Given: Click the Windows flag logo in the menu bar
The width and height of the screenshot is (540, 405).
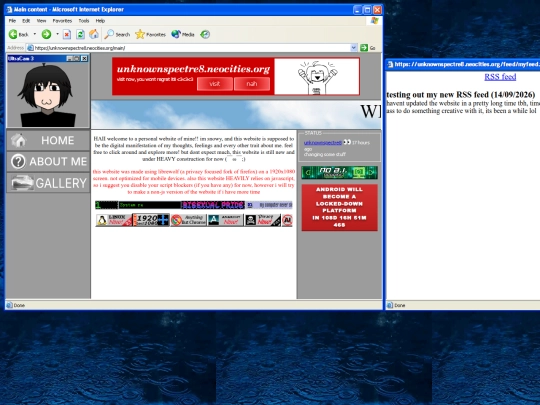Looking at the screenshot, I should [x=374, y=21].
